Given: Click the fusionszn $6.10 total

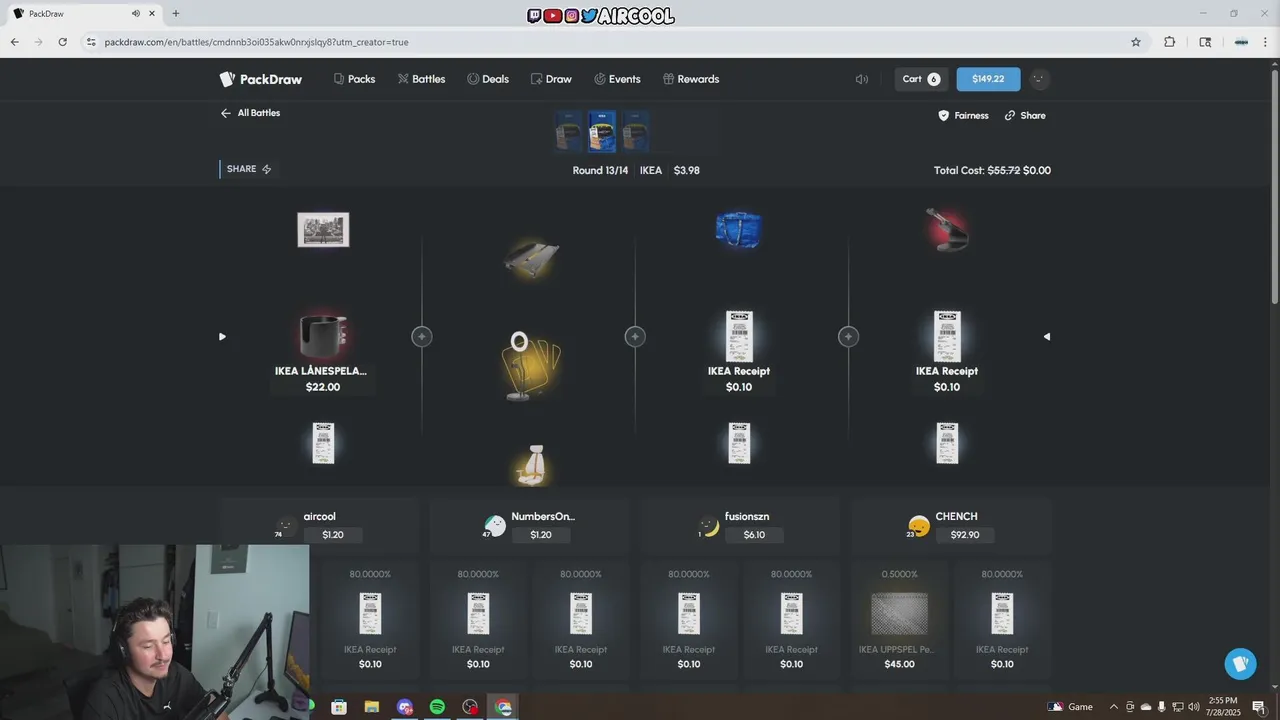Looking at the screenshot, I should click(x=754, y=535).
